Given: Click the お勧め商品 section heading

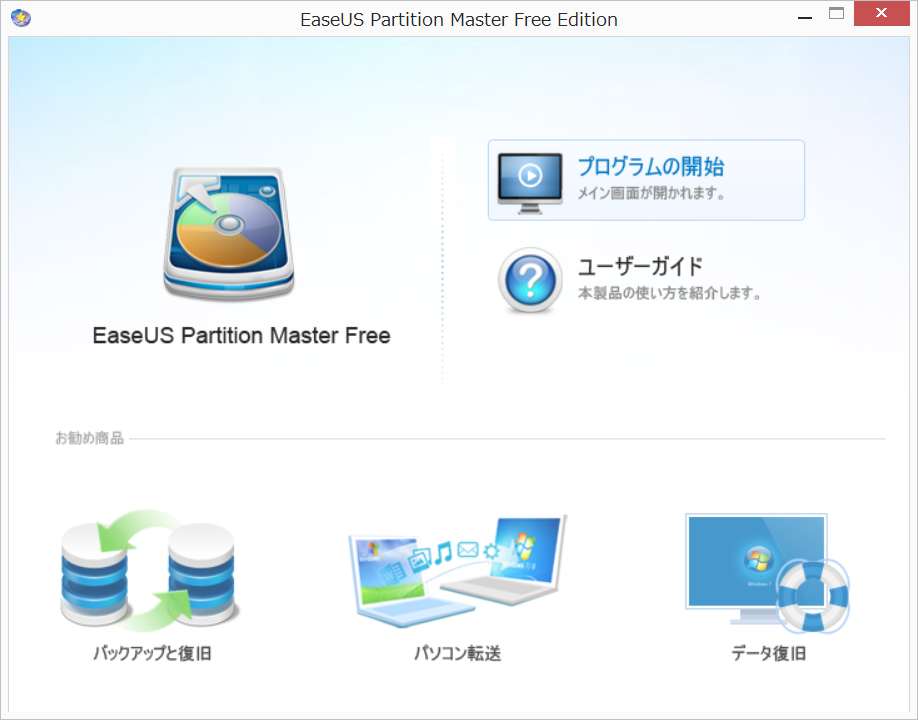Looking at the screenshot, I should pyautogui.click(x=90, y=438).
